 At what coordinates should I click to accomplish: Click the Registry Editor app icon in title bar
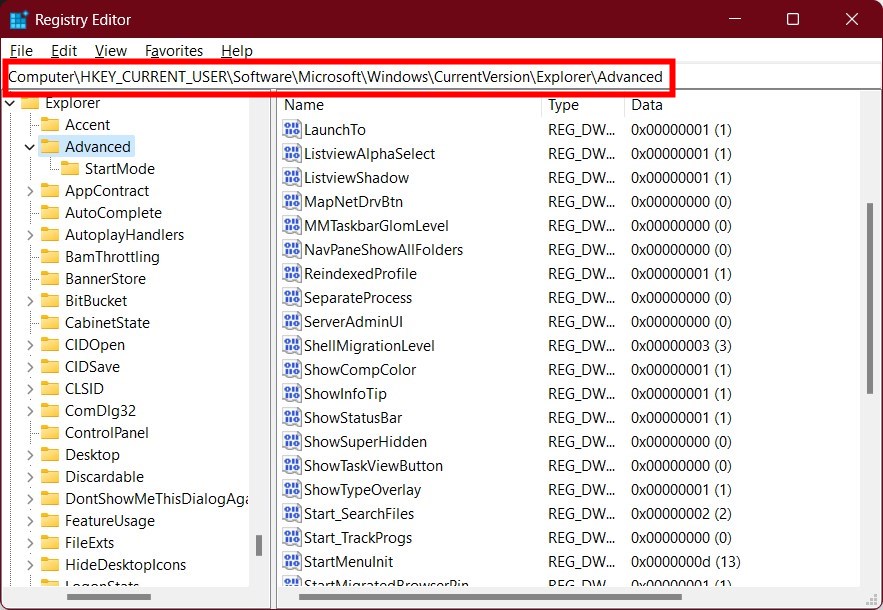(19, 20)
